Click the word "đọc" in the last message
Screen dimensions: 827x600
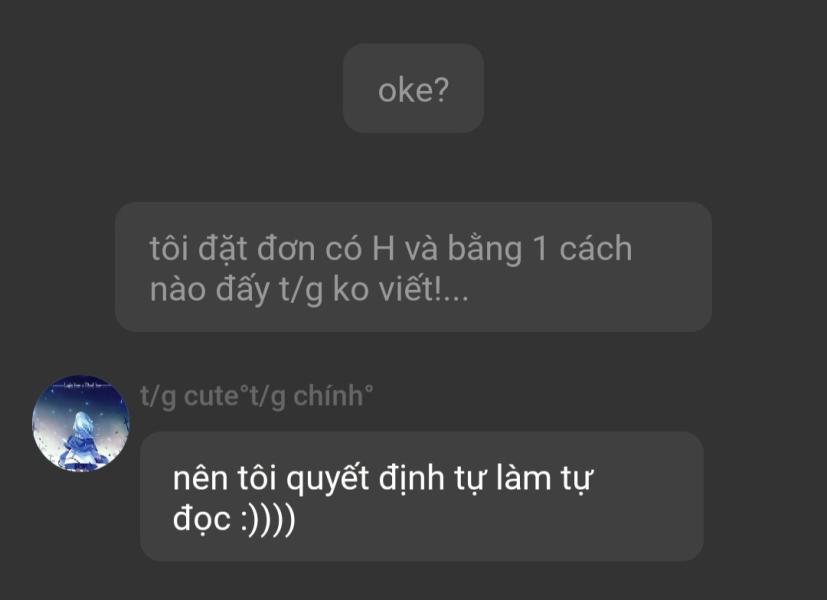click(202, 519)
